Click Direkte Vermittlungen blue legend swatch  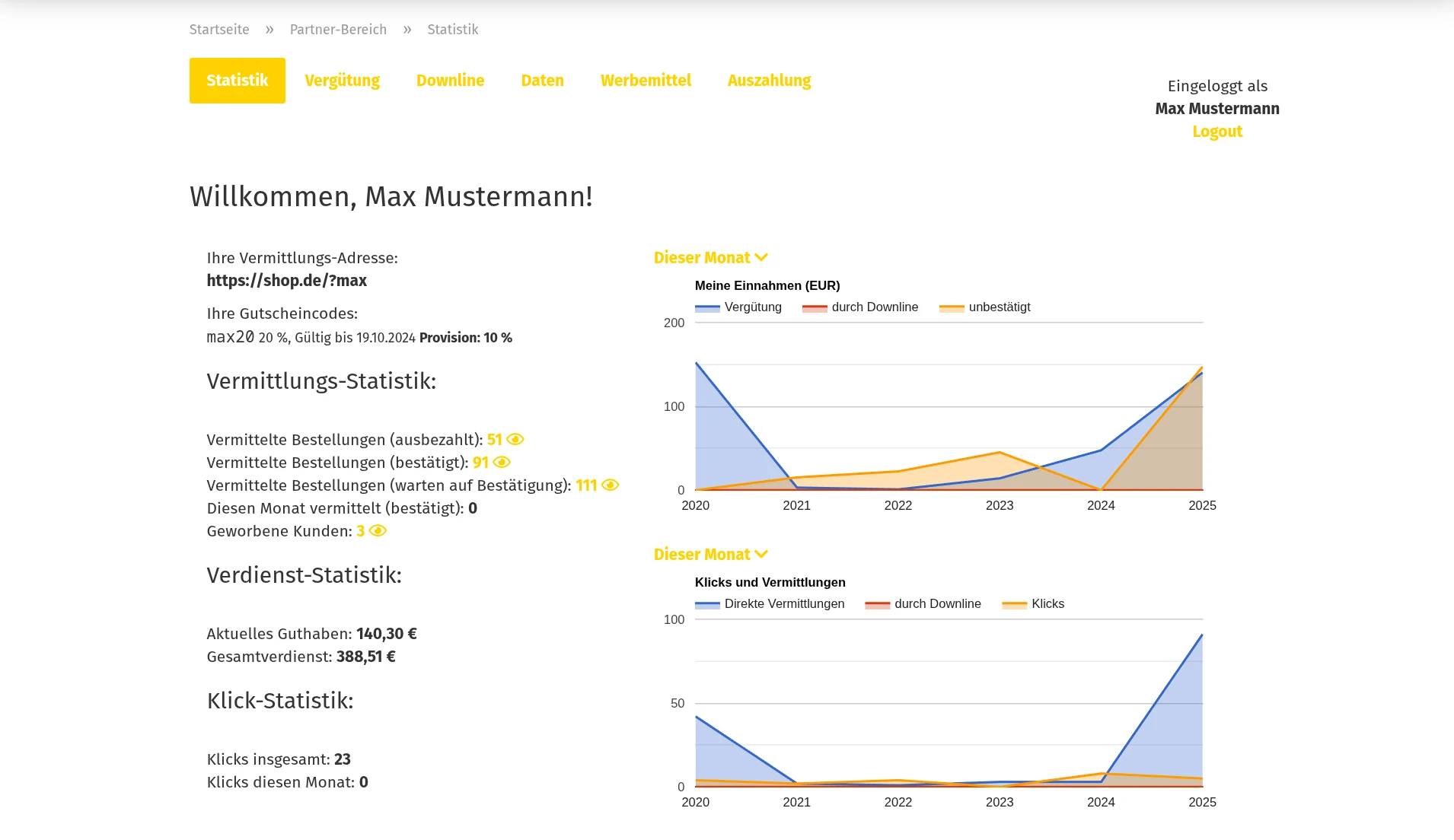tap(707, 605)
